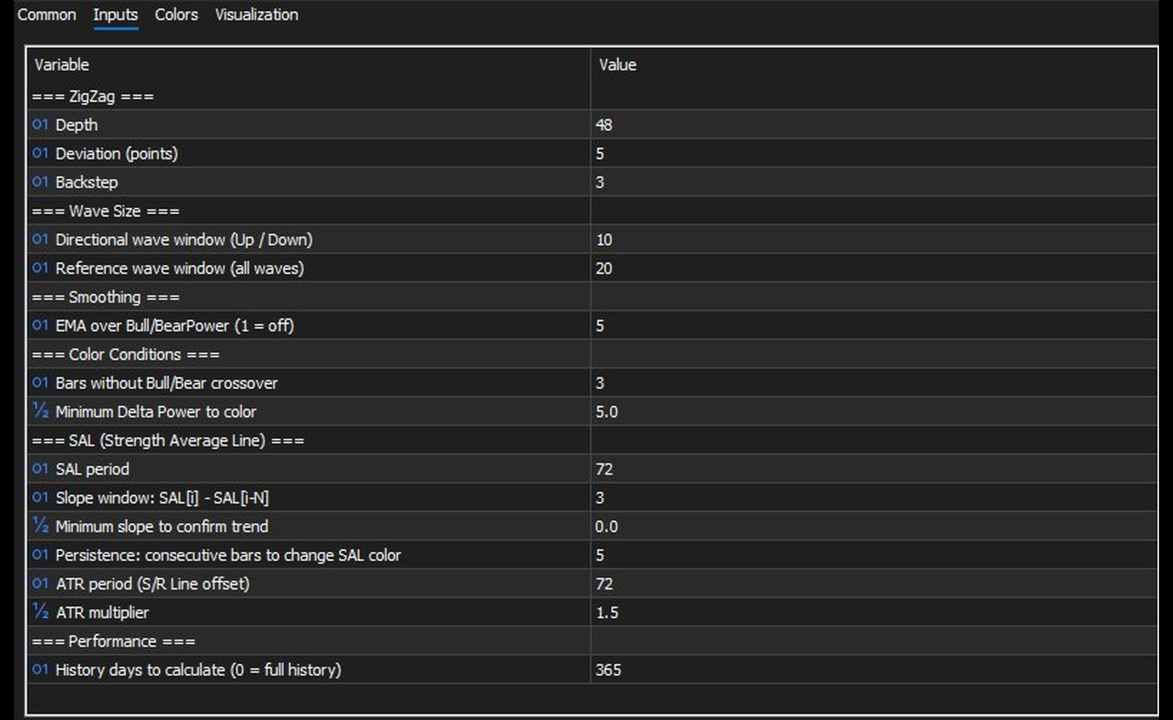The height and width of the screenshot is (720, 1173).
Task: Click the integer icon next to Backstep
Action: click(40, 182)
